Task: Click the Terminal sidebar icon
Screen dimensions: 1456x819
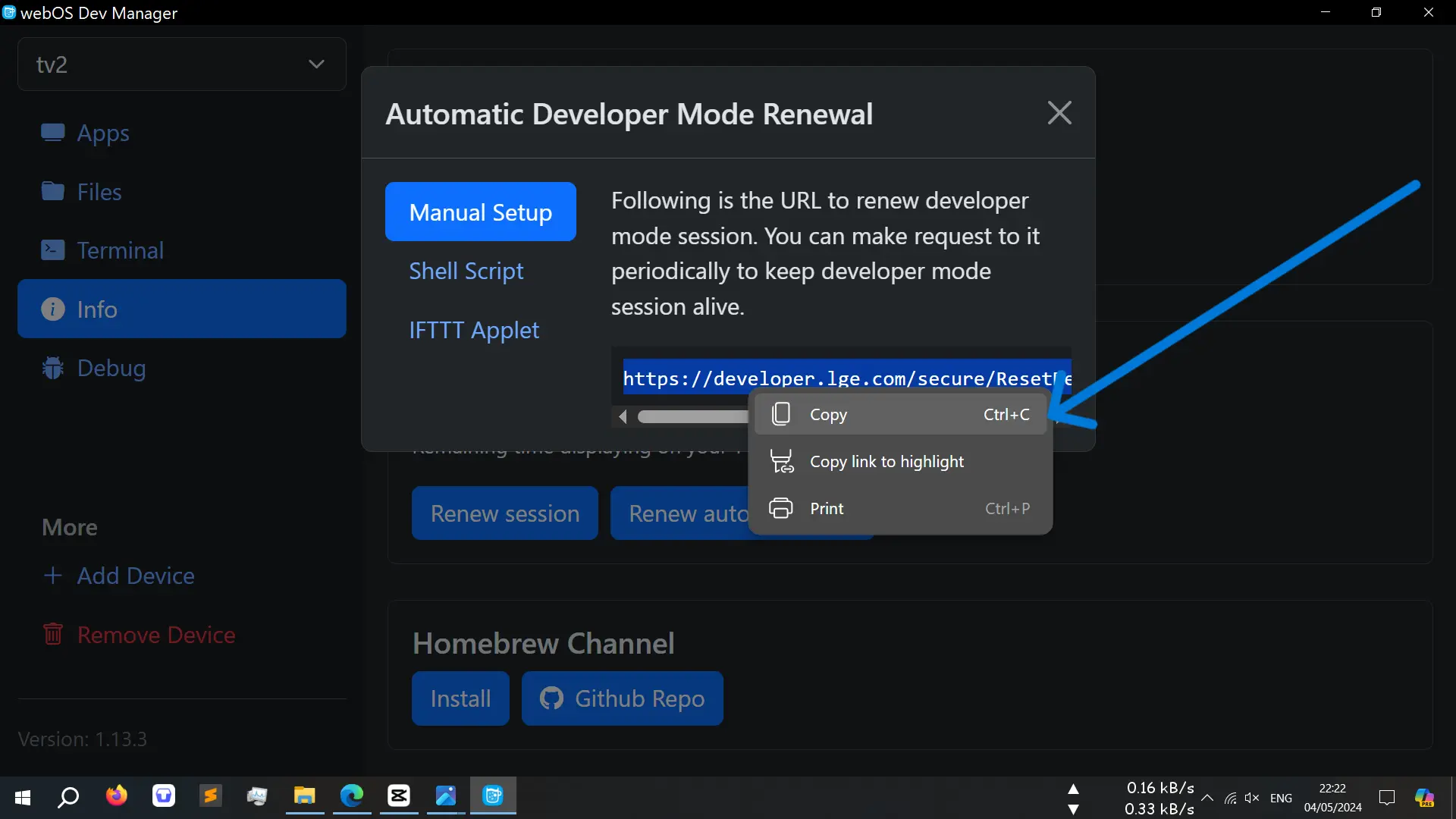Action: 52,249
